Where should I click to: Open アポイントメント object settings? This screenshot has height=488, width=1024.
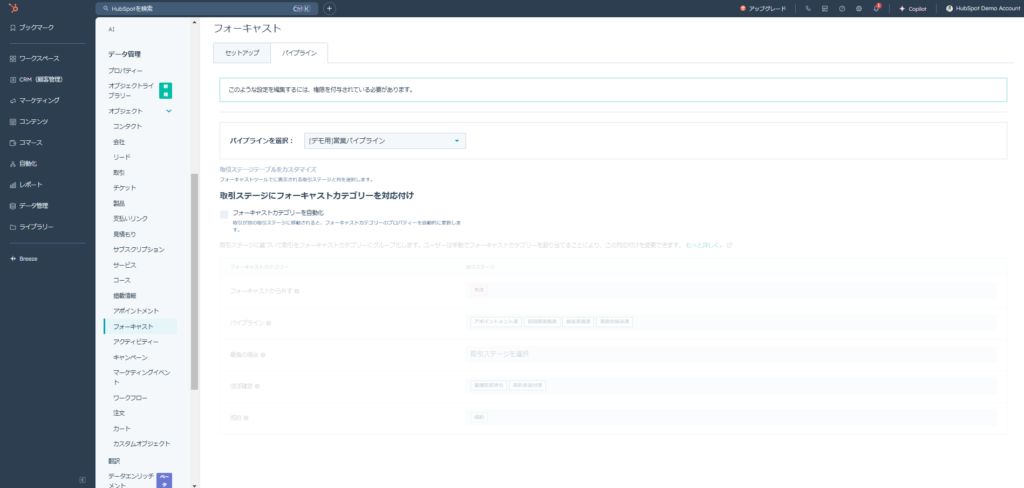click(136, 311)
